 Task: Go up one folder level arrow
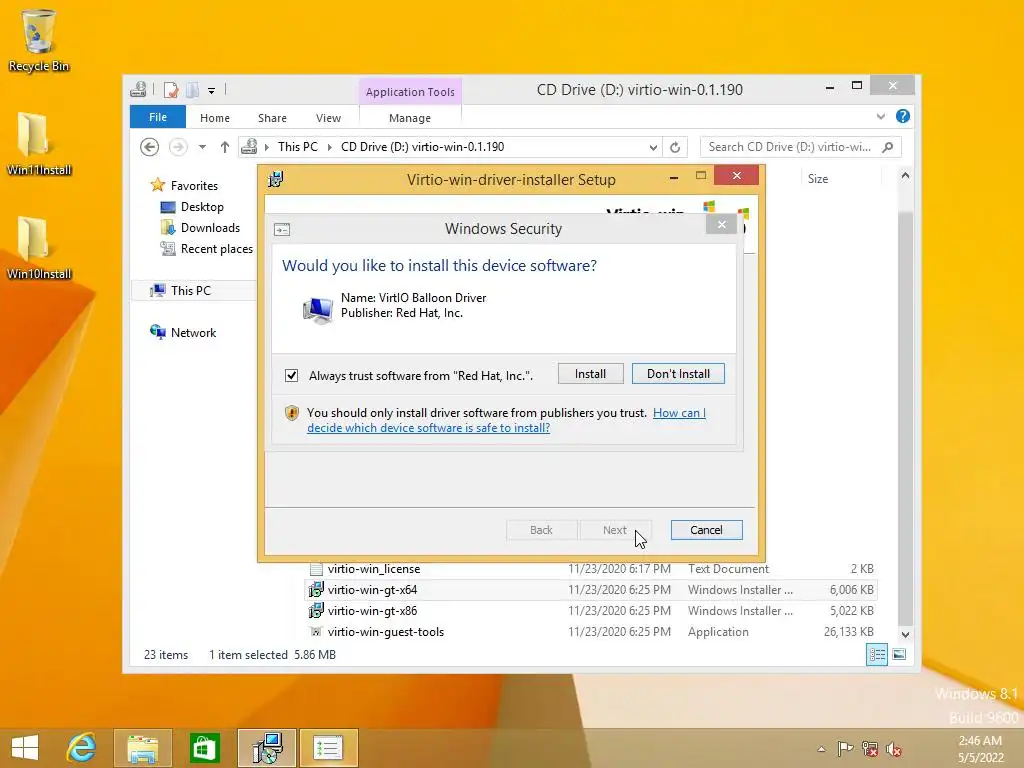(225, 147)
